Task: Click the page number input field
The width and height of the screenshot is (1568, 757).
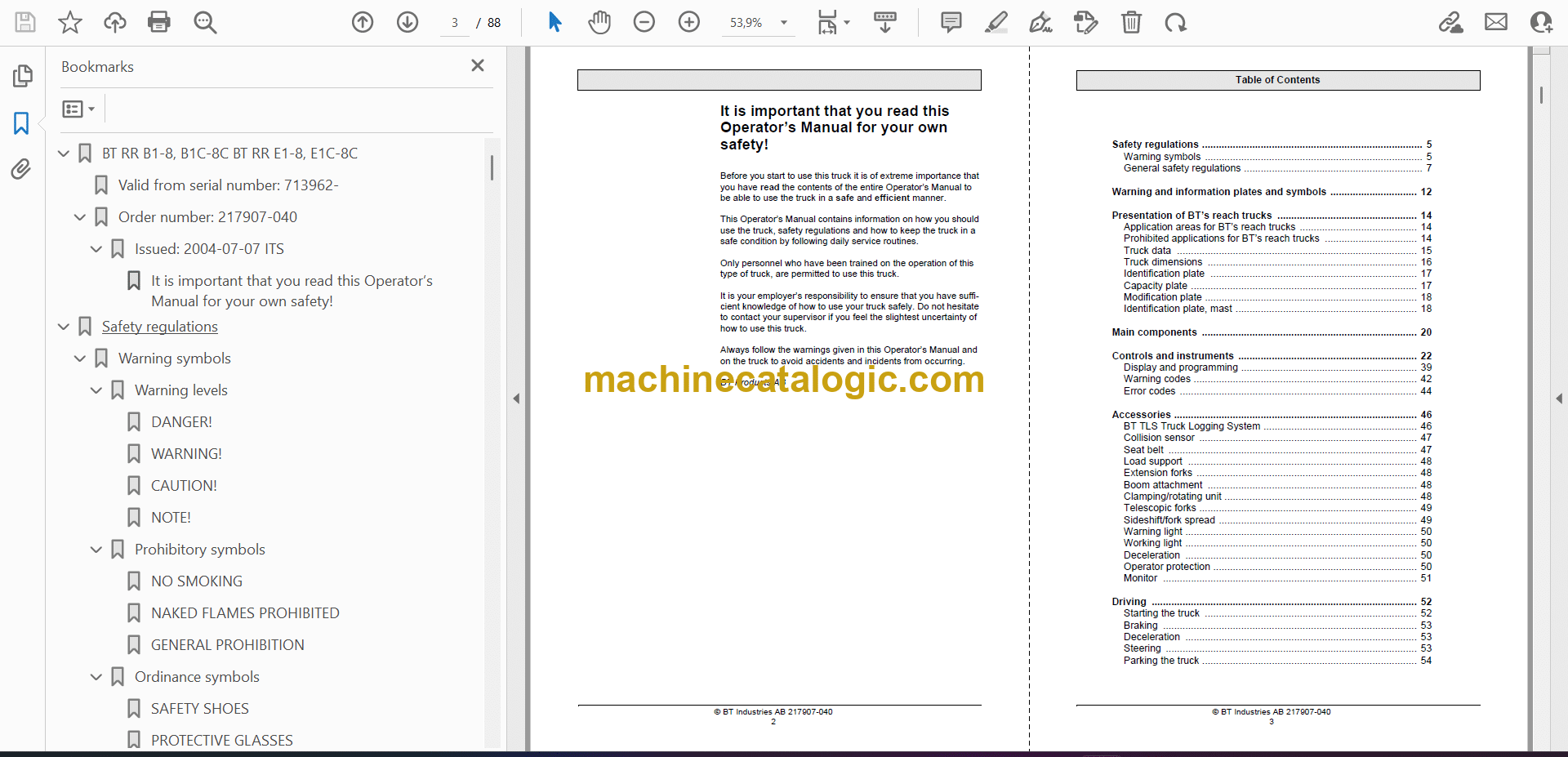Action: click(x=455, y=23)
